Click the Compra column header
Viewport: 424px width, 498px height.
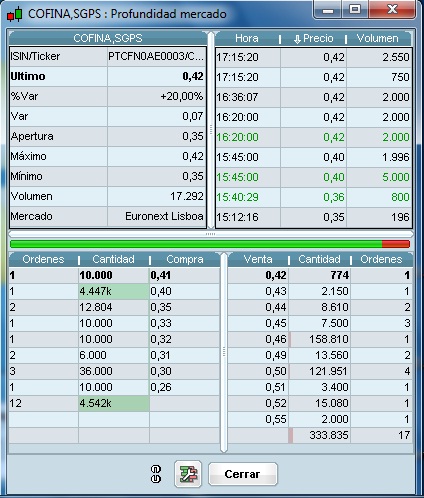click(x=185, y=259)
